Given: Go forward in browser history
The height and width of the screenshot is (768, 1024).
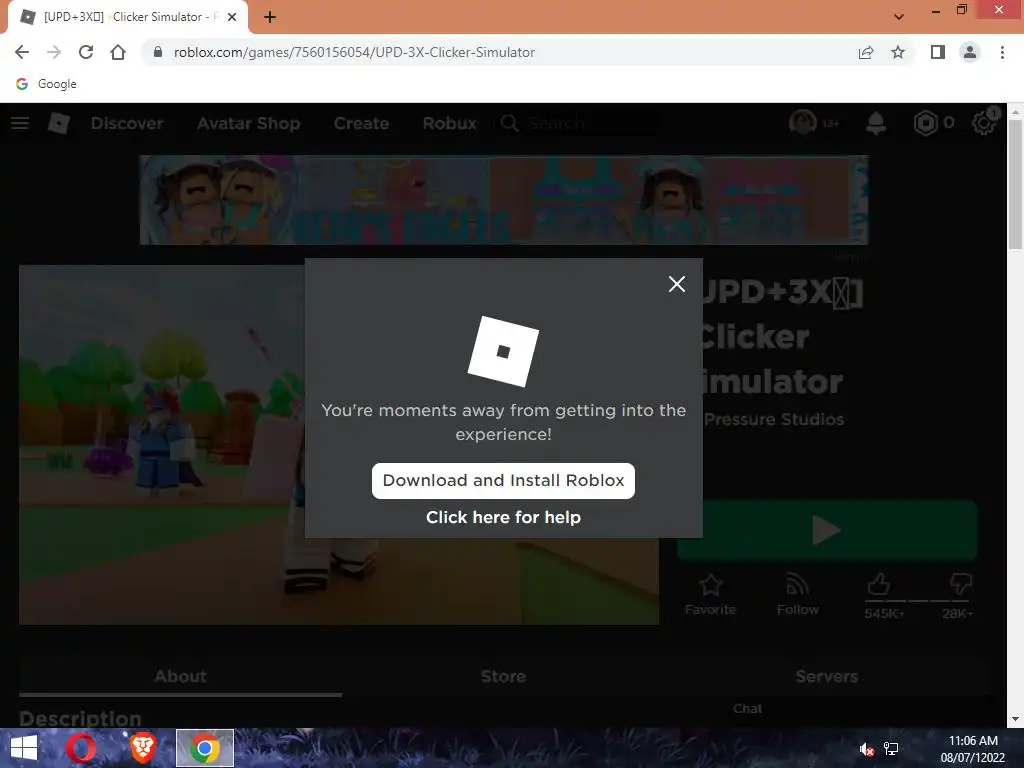Looking at the screenshot, I should pos(54,52).
